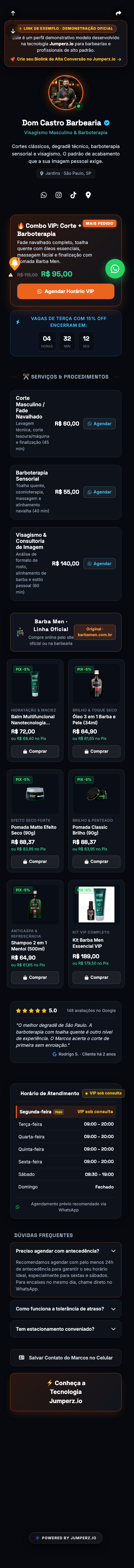This screenshot has width=134, height=1568.
Task: Click the orange notification bell icon
Action: tap(15, 263)
